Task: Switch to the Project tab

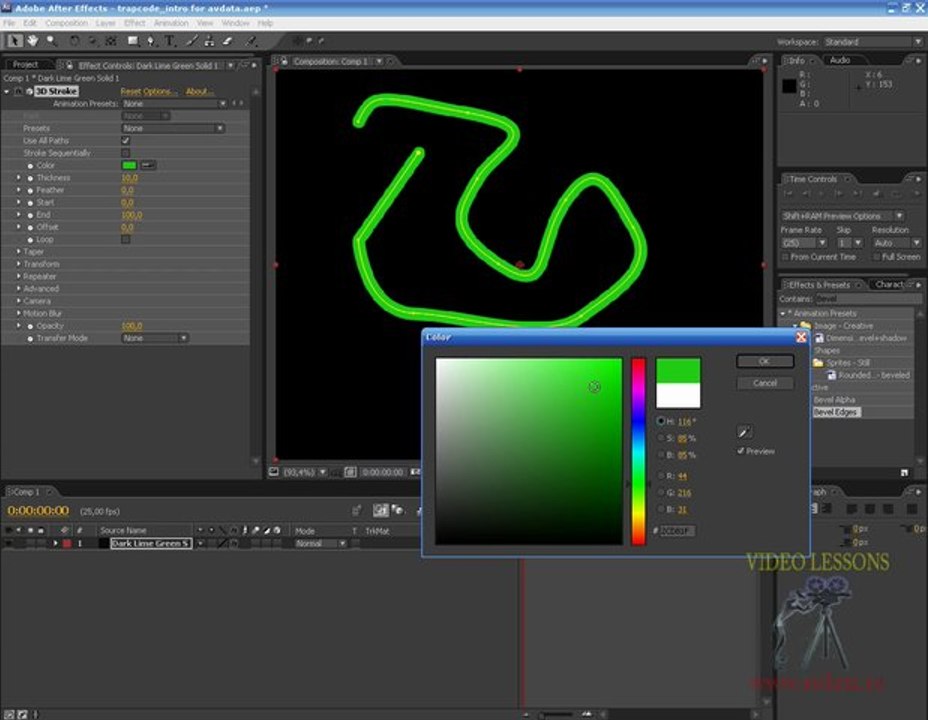Action: pyautogui.click(x=25, y=64)
